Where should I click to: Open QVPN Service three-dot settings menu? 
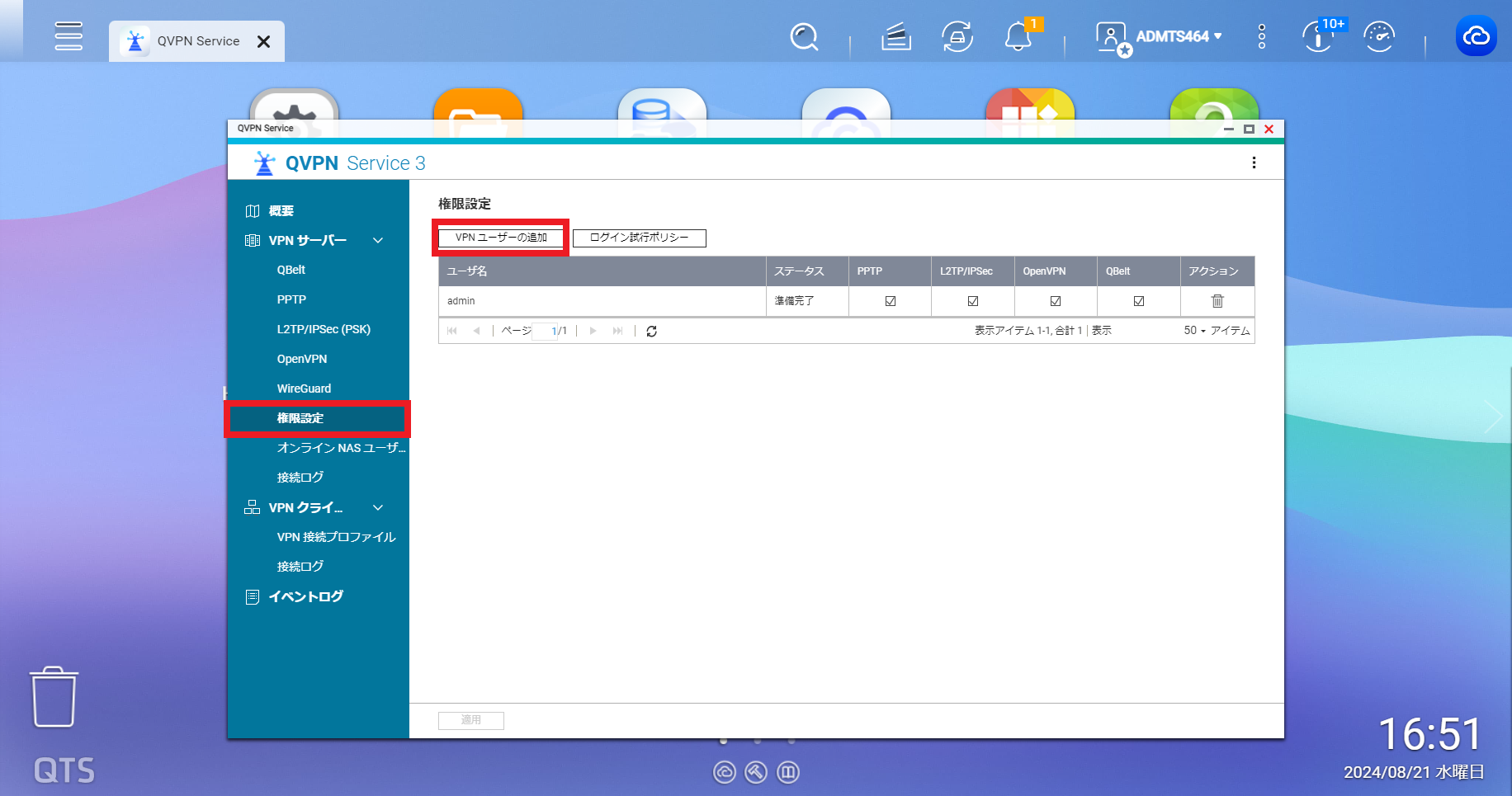pyautogui.click(x=1254, y=162)
